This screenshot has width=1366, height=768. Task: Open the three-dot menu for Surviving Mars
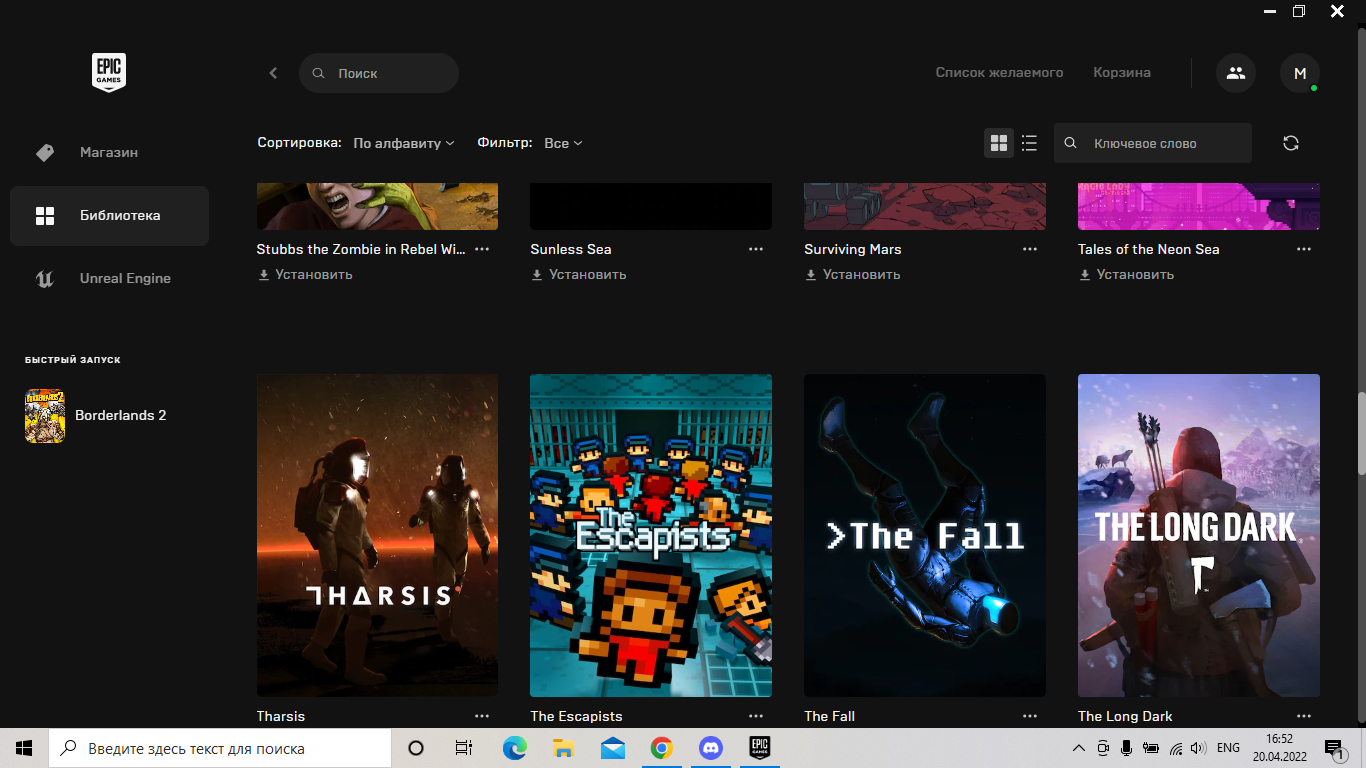pos(1030,249)
